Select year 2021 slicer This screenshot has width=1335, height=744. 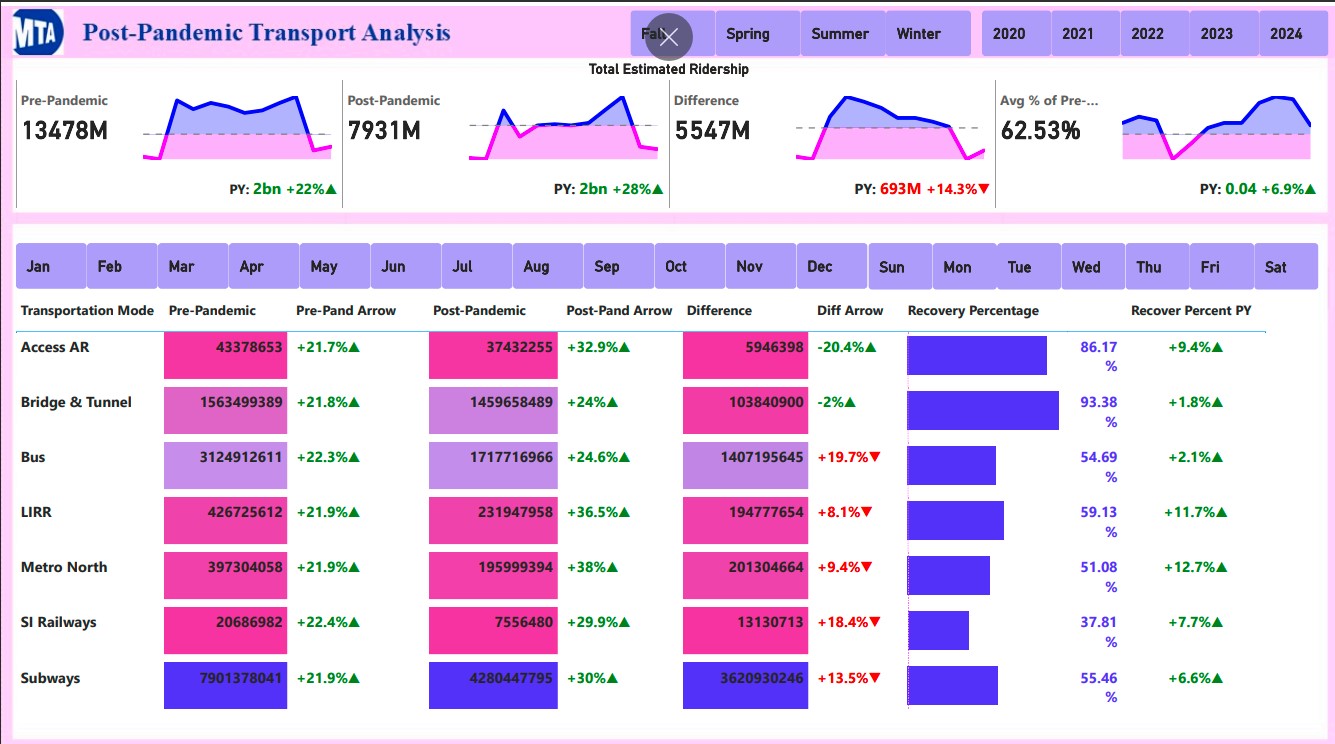[x=1085, y=34]
